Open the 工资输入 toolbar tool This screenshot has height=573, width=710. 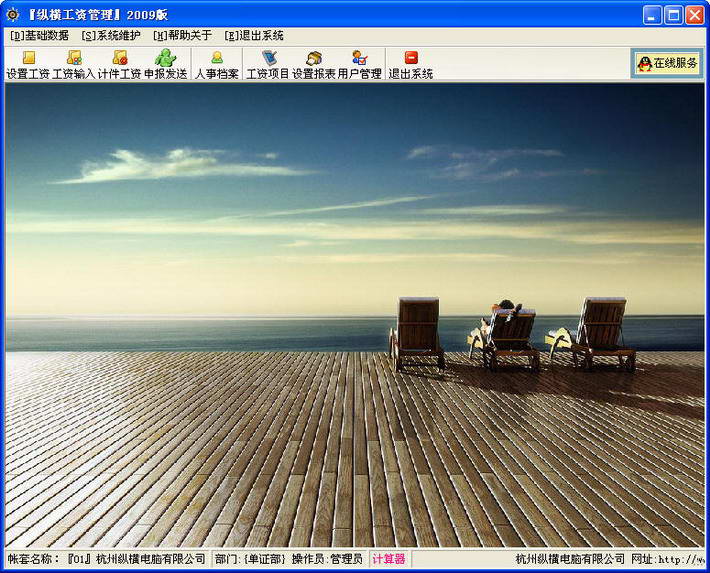[74, 65]
